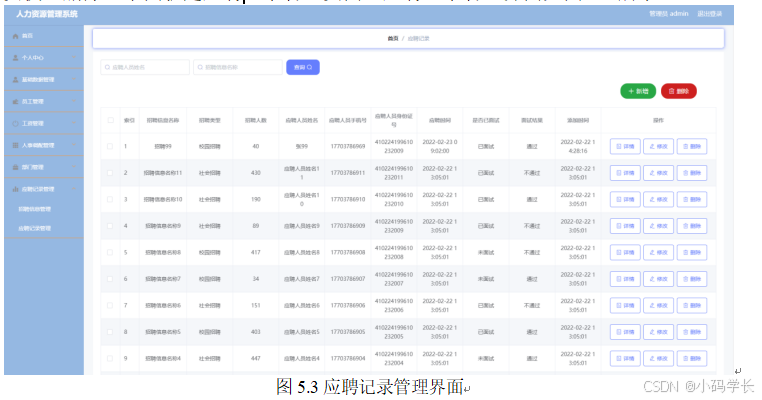Open 详情 details for row 8
Viewport: 762px width, 400px height.
click(x=625, y=332)
